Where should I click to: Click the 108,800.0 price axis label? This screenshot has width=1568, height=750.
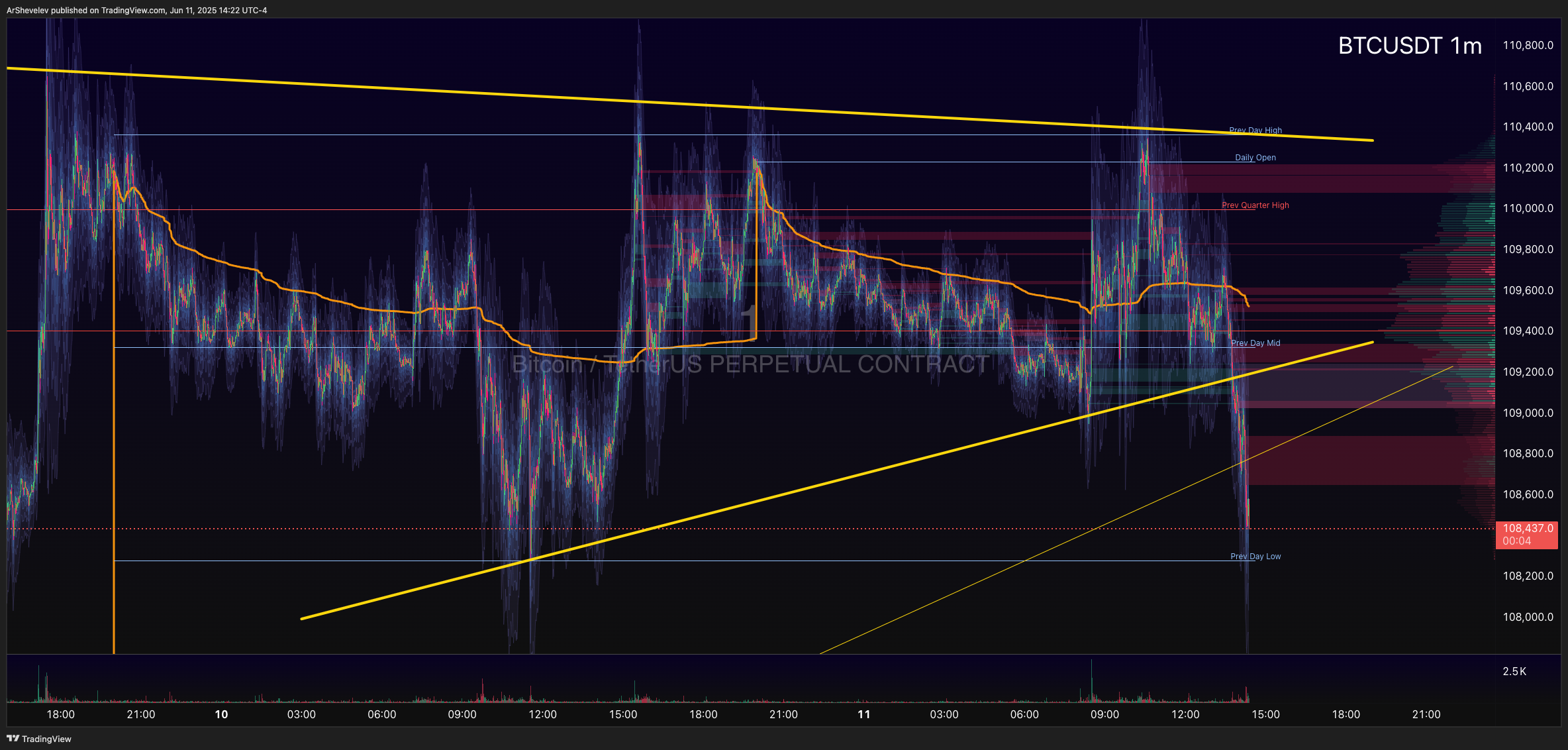(x=1528, y=453)
